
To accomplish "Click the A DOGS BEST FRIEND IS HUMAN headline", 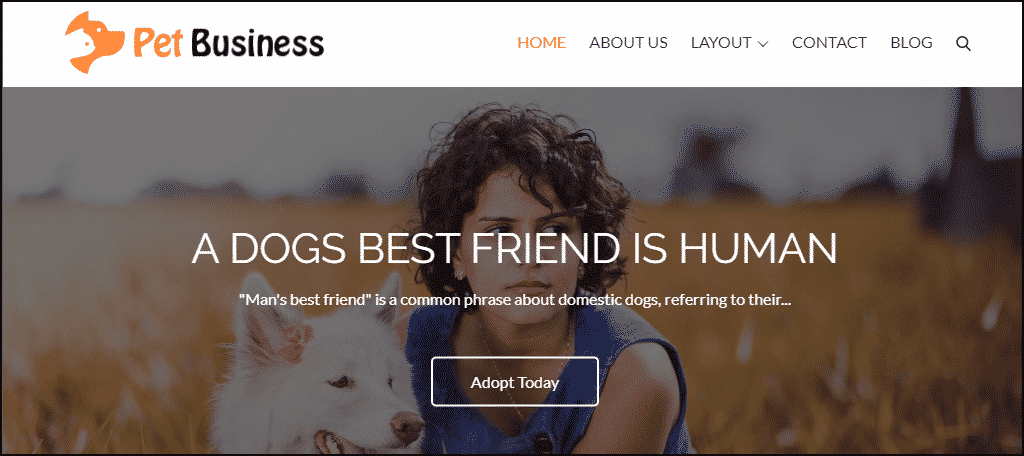I will point(515,248).
